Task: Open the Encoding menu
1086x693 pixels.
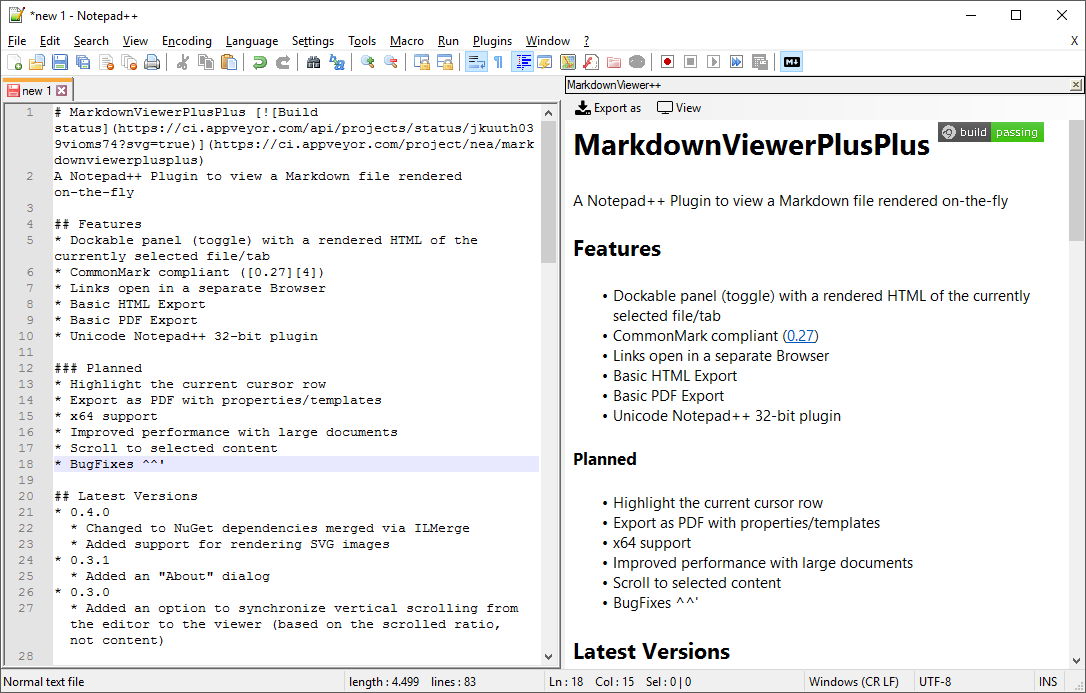Action: point(186,41)
